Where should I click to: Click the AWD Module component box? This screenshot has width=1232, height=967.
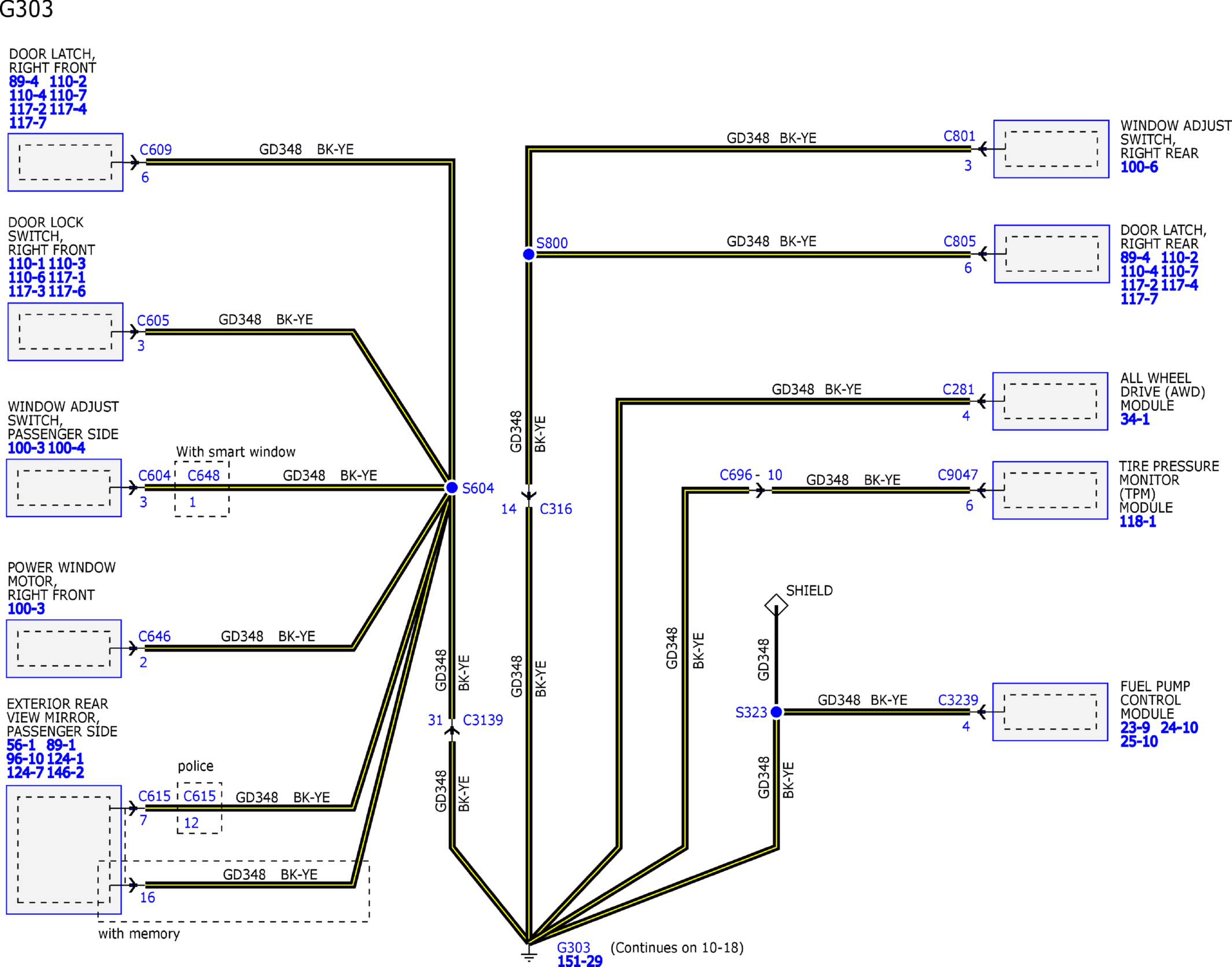(x=1050, y=401)
